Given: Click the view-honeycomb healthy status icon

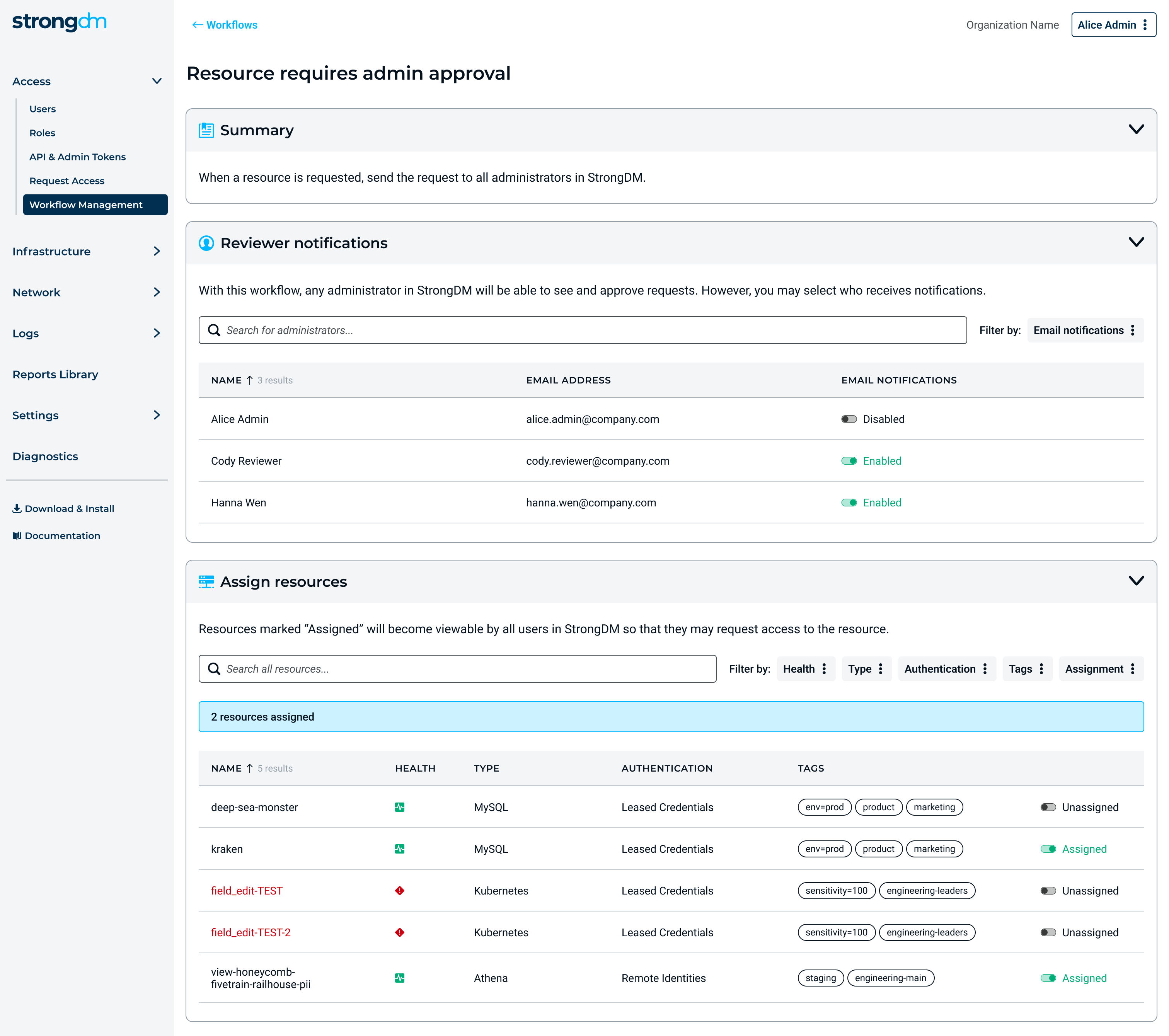Looking at the screenshot, I should pos(400,978).
